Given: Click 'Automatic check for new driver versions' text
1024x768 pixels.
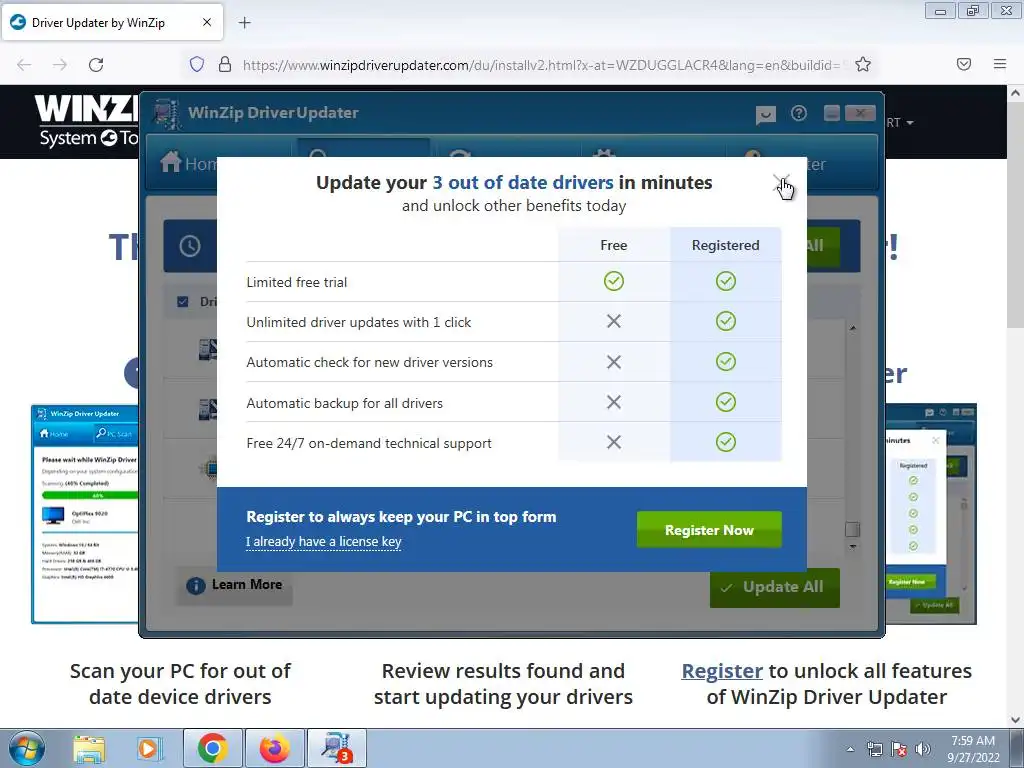Looking at the screenshot, I should pyautogui.click(x=370, y=362).
